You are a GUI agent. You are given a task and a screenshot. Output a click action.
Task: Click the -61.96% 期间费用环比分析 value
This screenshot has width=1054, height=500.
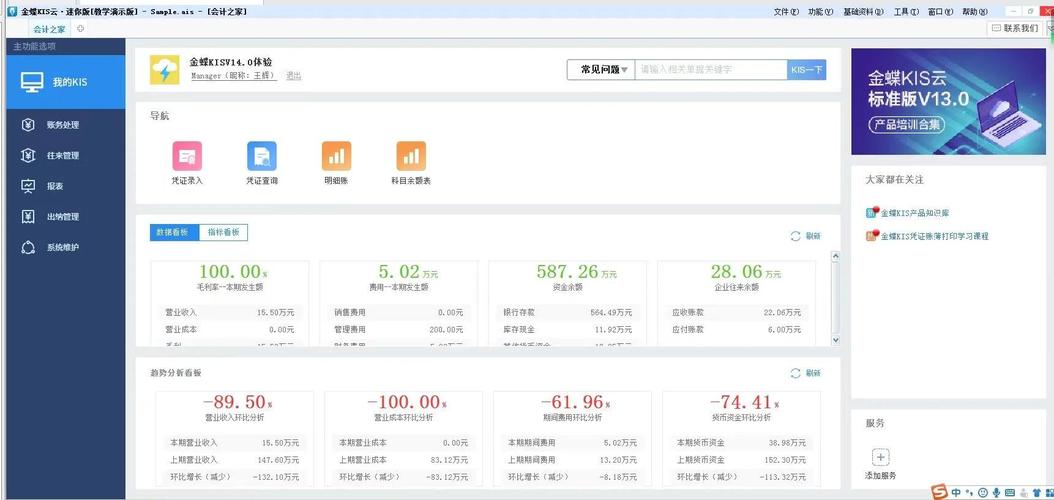coord(575,402)
